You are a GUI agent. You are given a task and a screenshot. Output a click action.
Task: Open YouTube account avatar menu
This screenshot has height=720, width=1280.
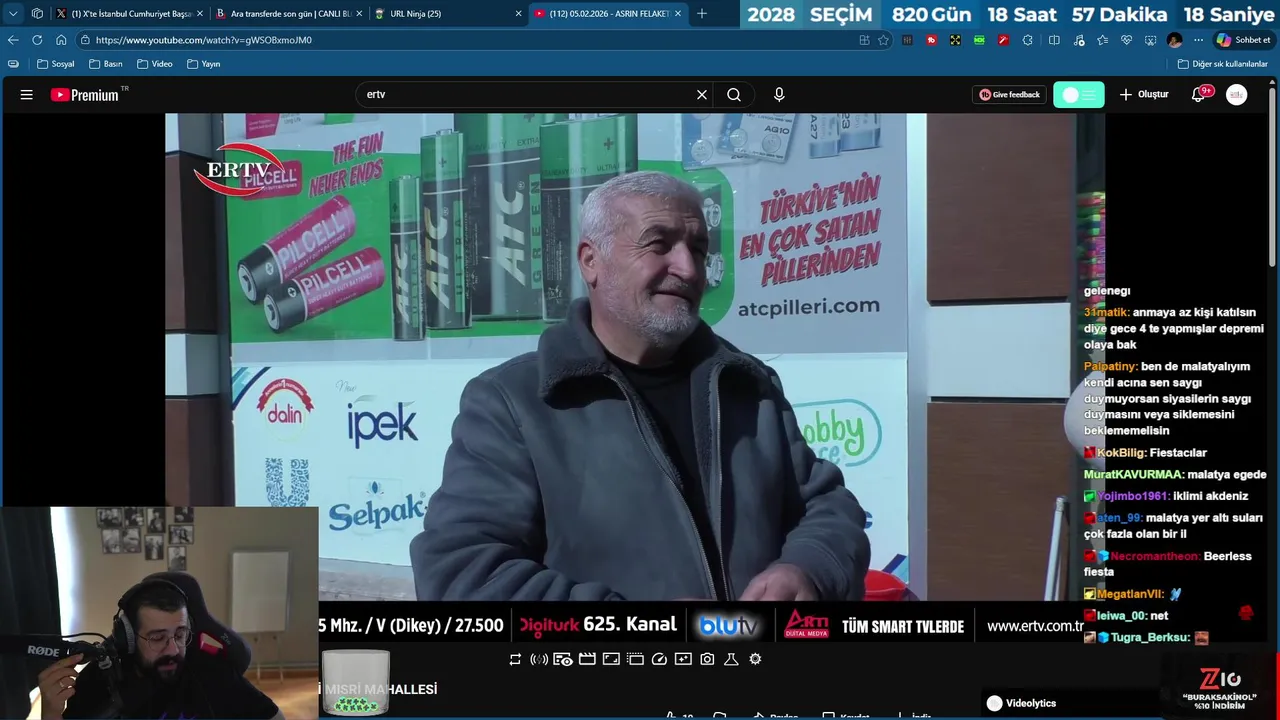1237,95
